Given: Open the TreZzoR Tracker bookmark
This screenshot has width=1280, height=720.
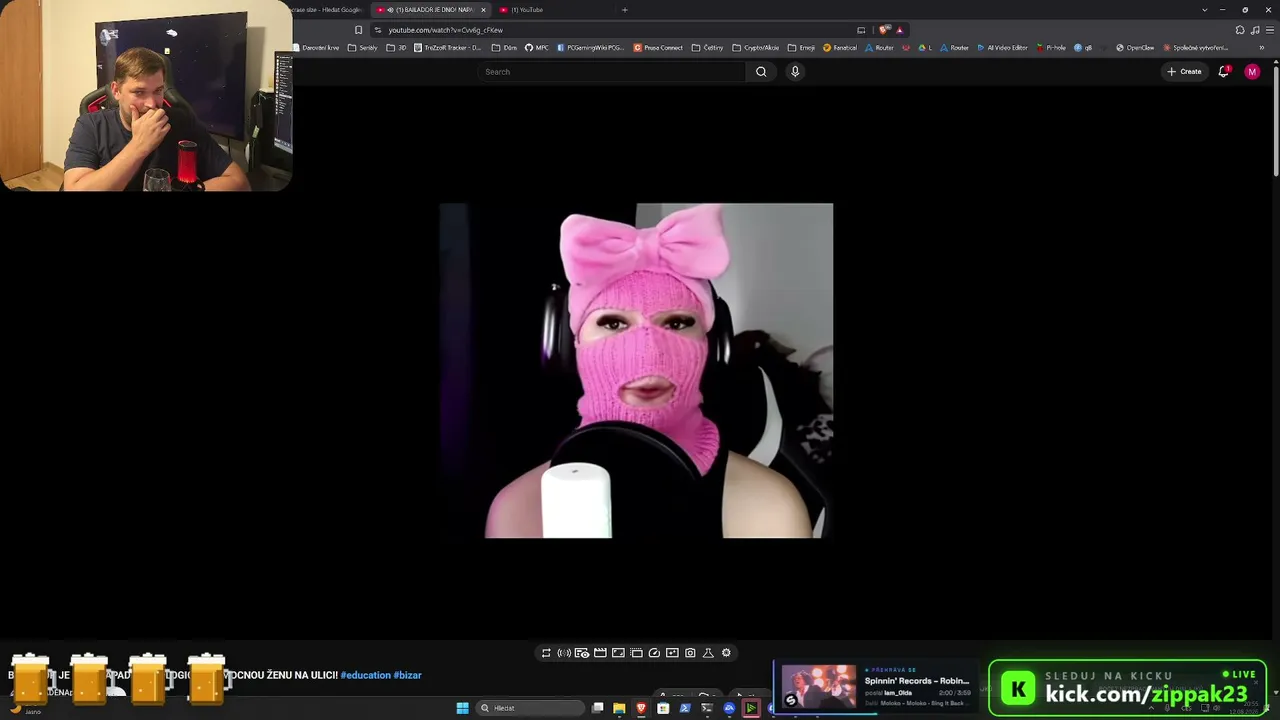Looking at the screenshot, I should point(448,48).
